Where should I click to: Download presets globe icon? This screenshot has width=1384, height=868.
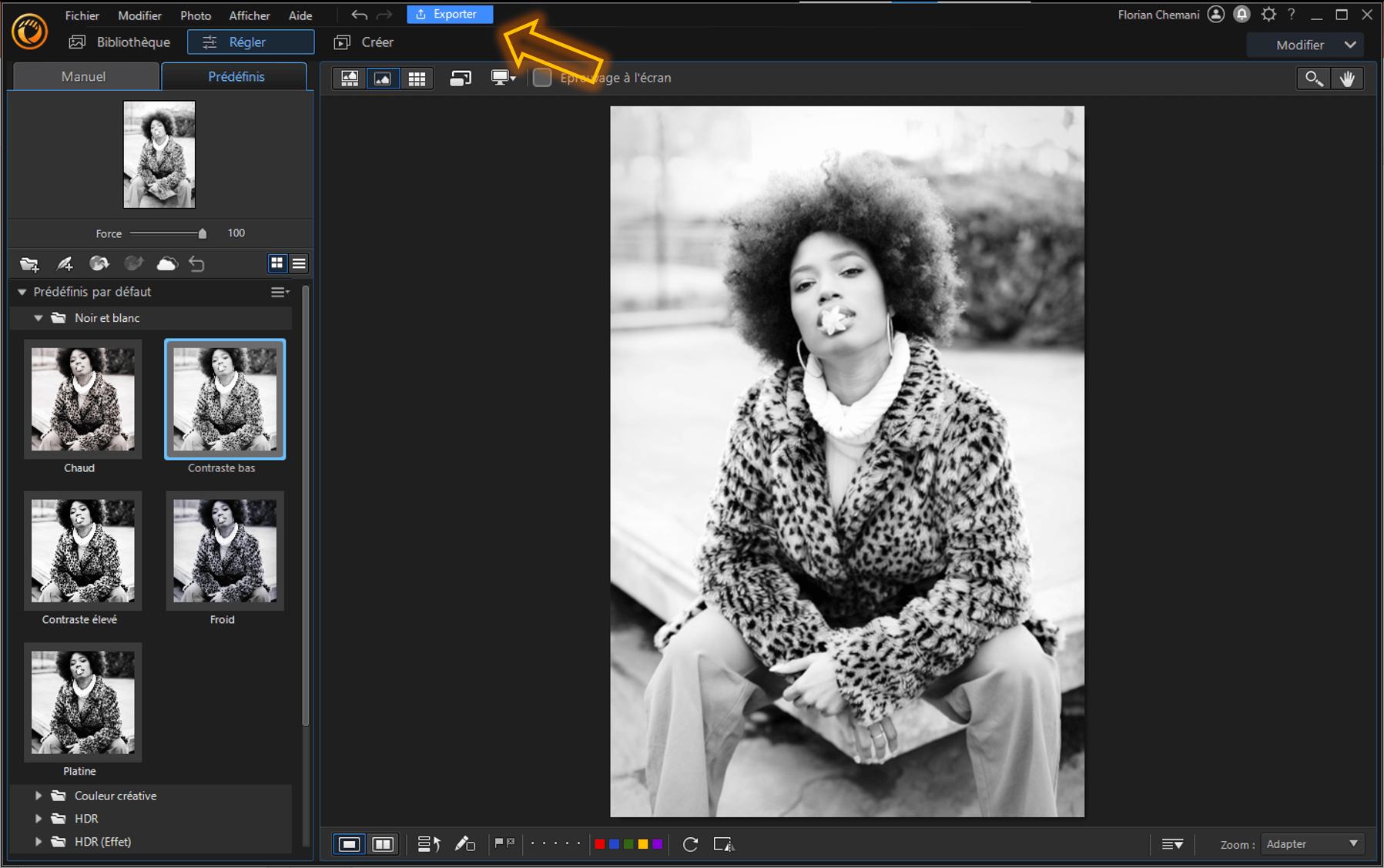[x=99, y=264]
